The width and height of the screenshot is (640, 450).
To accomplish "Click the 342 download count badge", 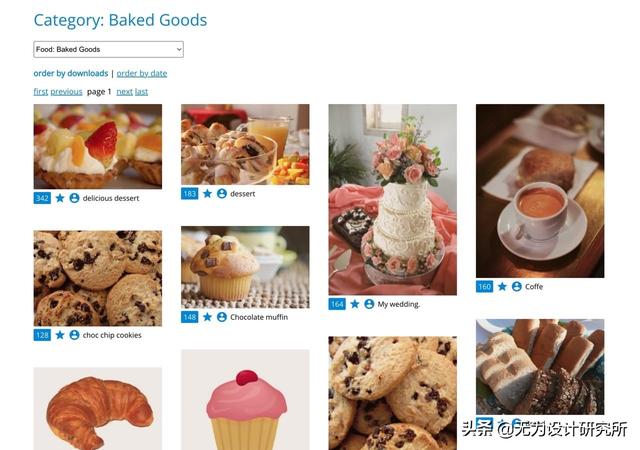I will pos(42,198).
